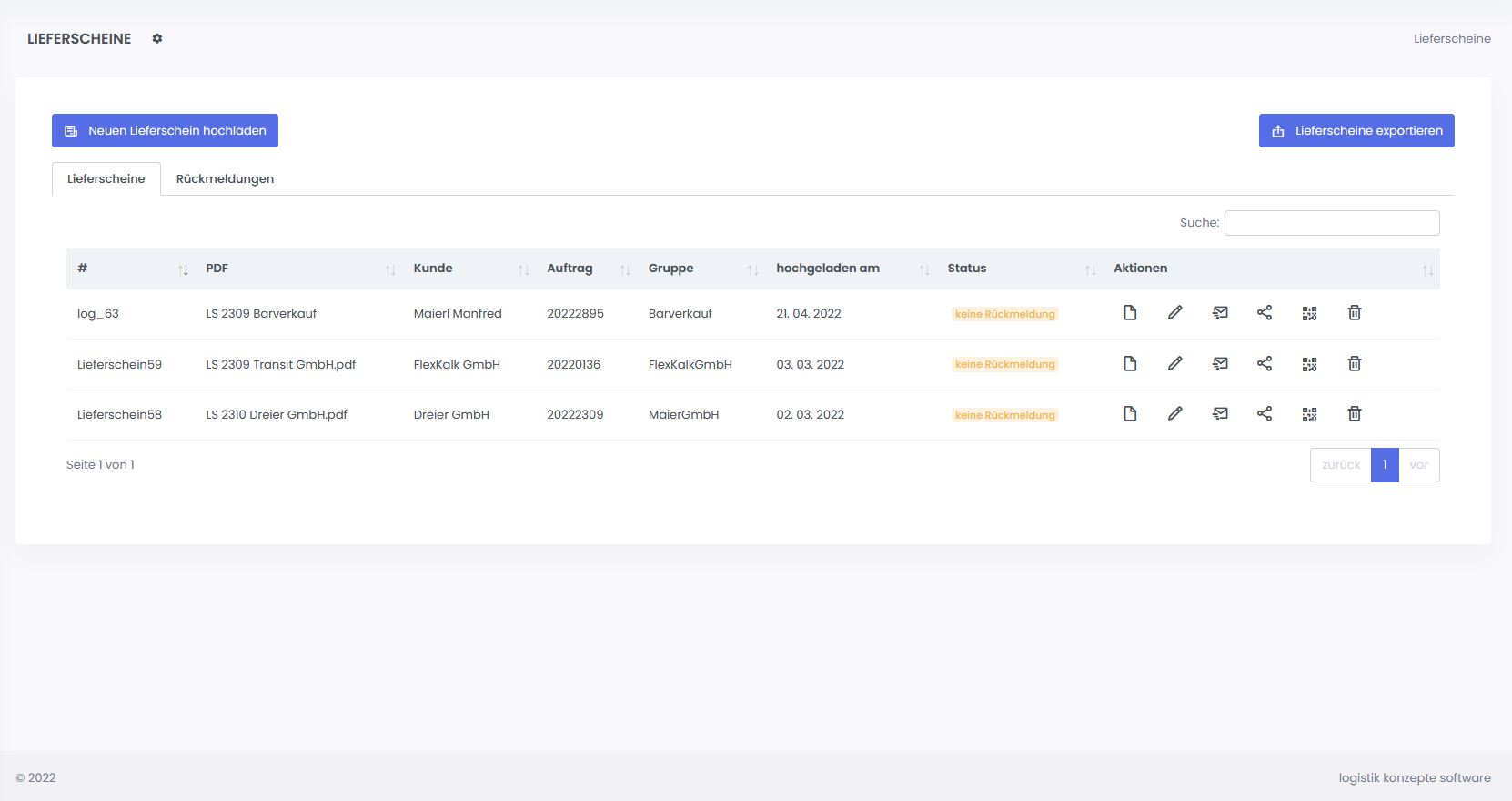Open the QR code for Lieferschein58
This screenshot has width=1512, height=801.
tap(1309, 414)
